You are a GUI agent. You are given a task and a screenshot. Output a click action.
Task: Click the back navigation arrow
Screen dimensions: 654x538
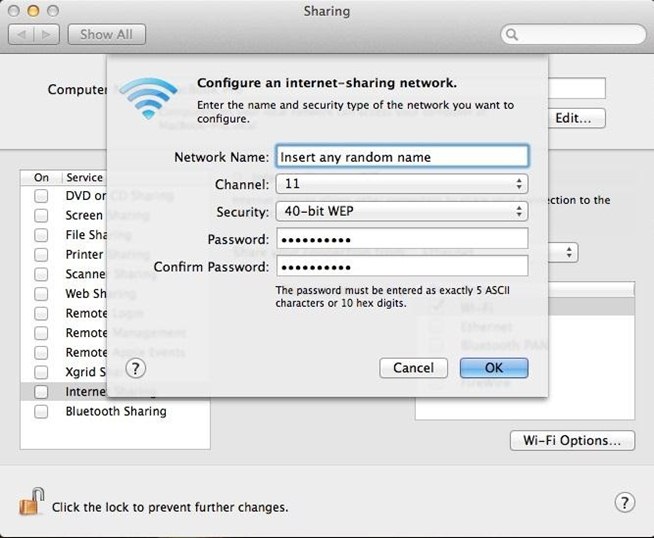coord(21,35)
